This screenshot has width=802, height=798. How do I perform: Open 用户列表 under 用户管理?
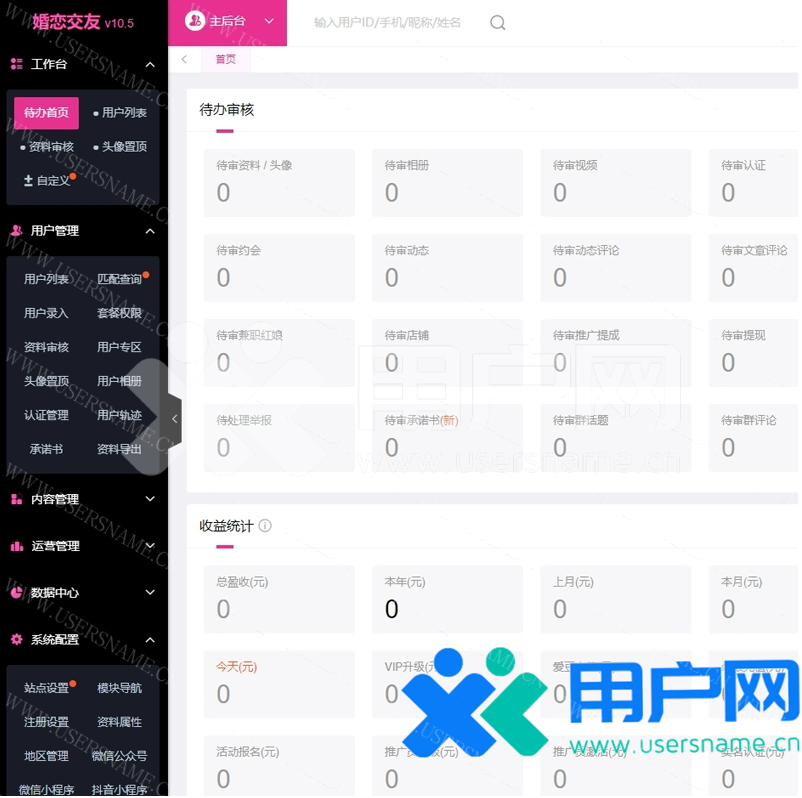[x=47, y=279]
